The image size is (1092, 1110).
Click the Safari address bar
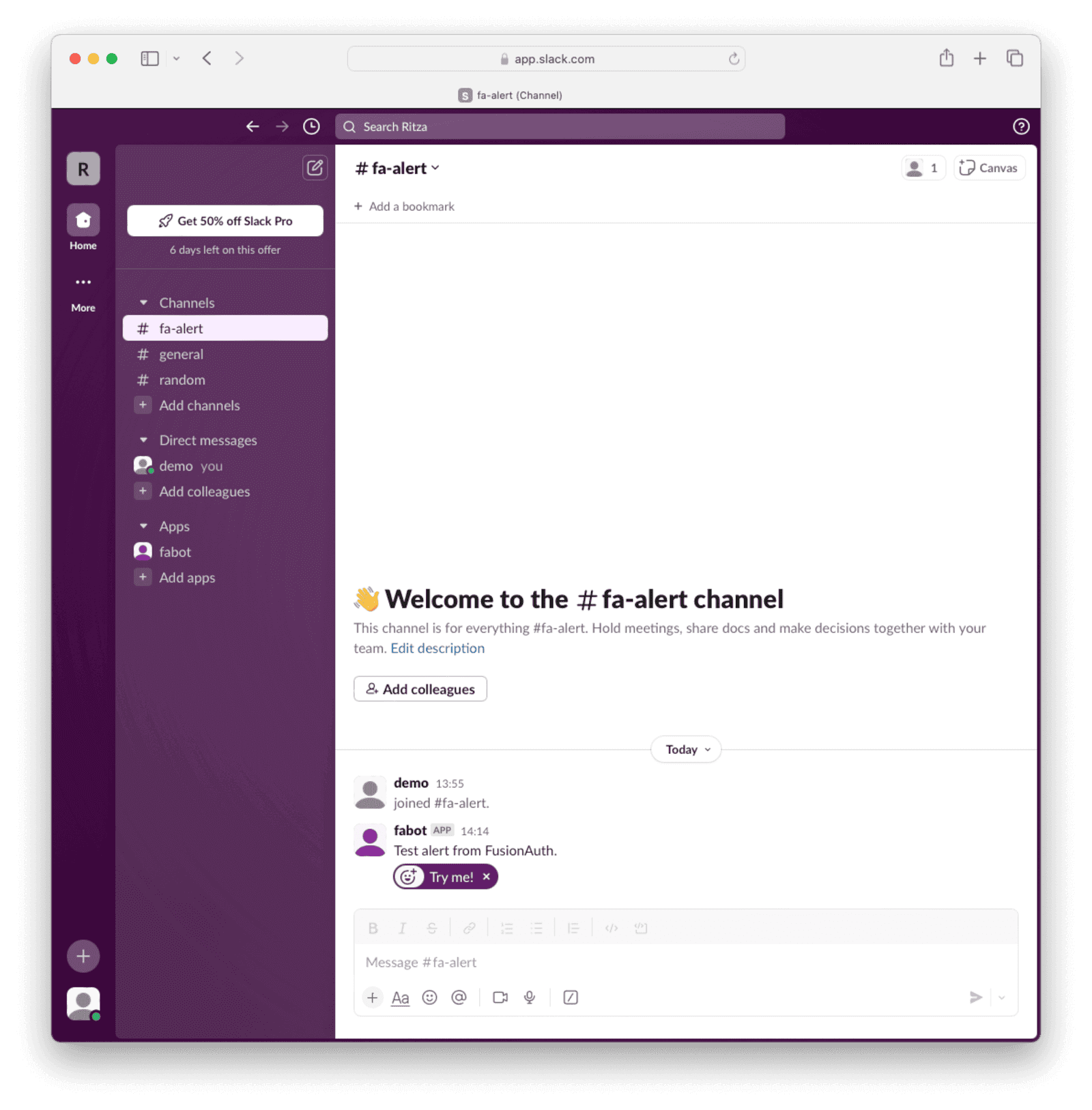[546, 59]
